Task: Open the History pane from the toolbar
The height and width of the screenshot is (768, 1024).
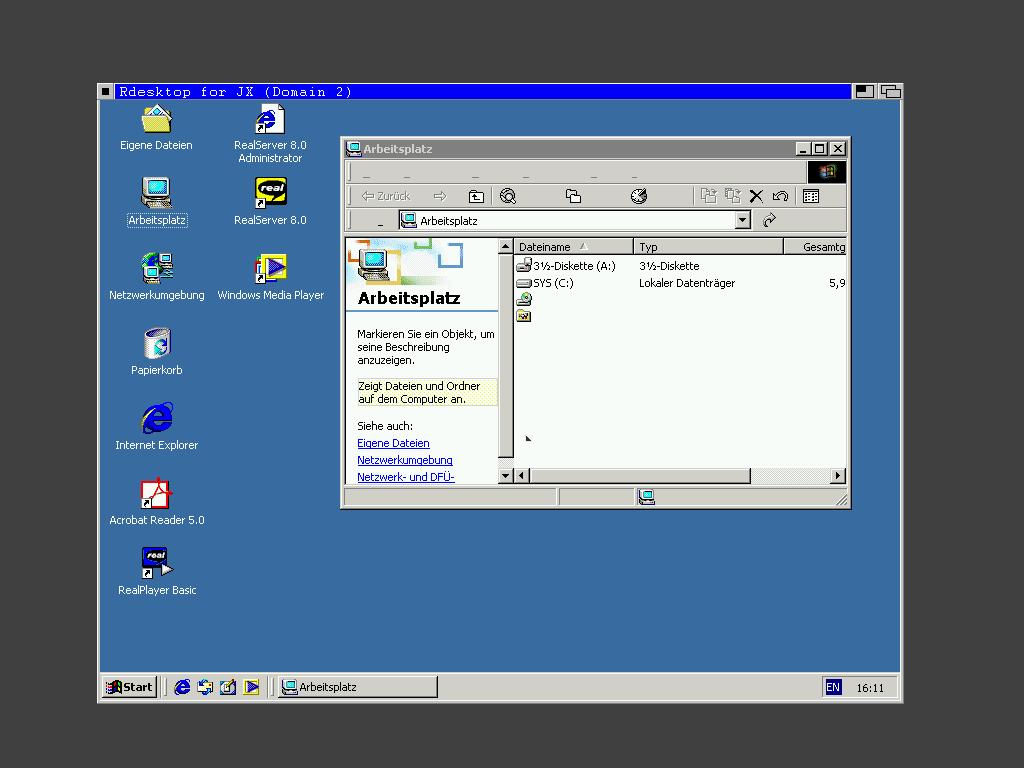Action: [639, 197]
